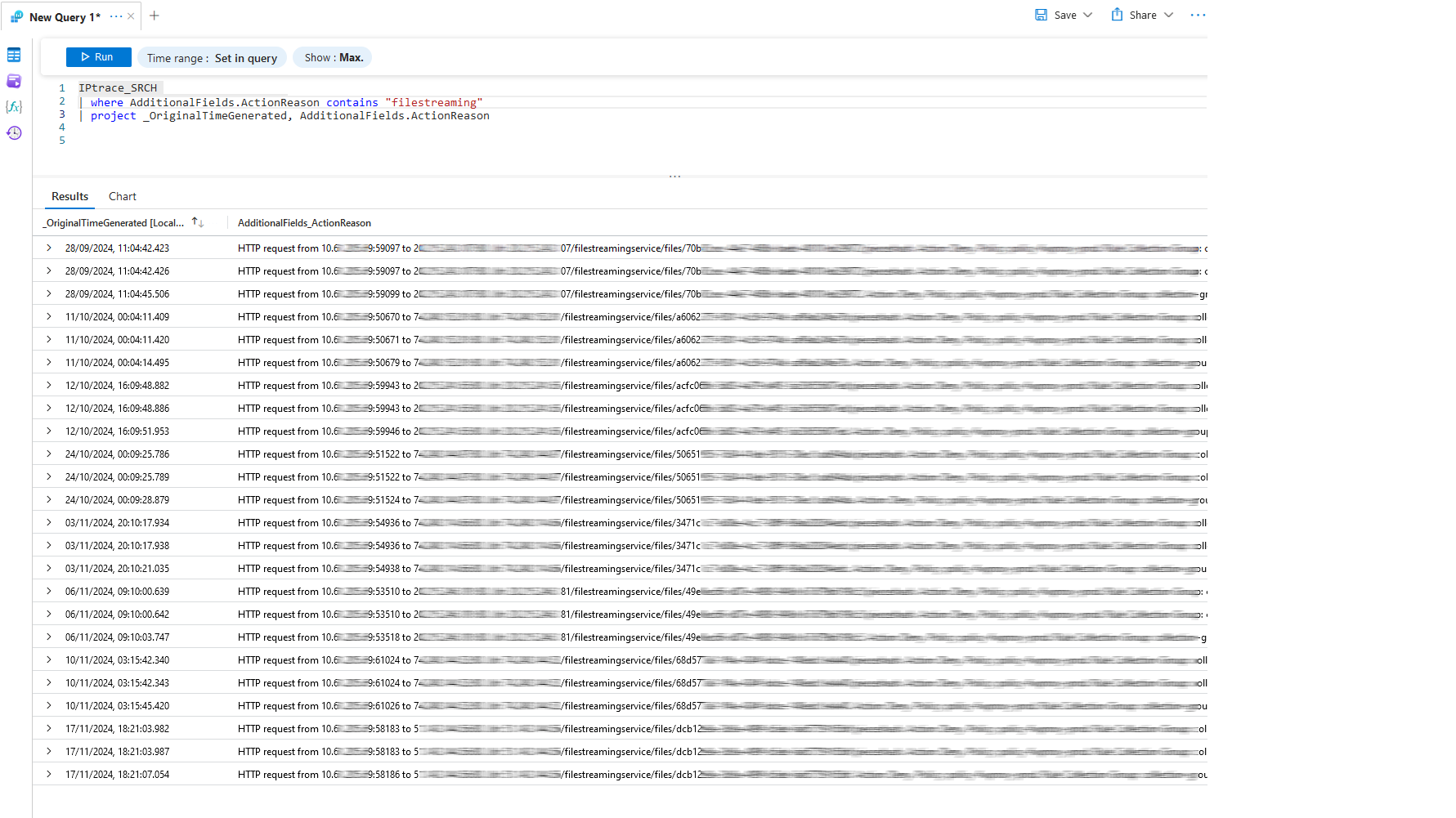This screenshot has height=818, width=1456.
Task: Expand the 28/09/2024, 11:04:42.423 row
Action: point(49,248)
